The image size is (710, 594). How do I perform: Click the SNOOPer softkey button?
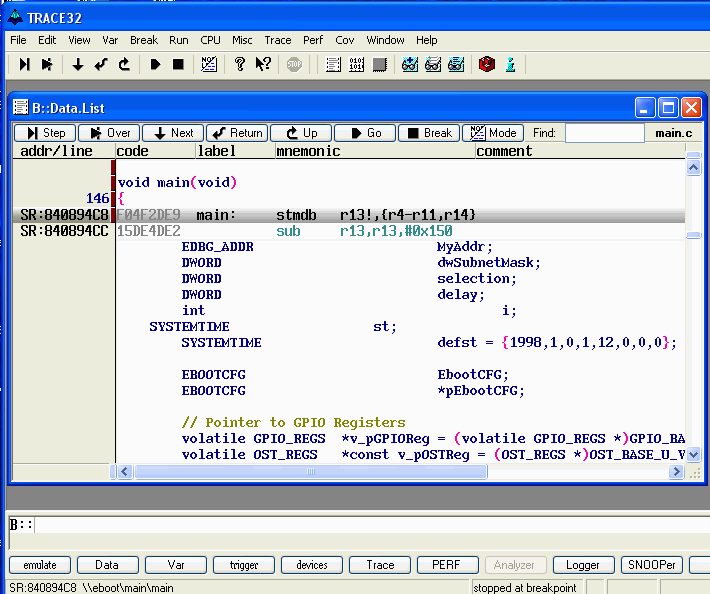(652, 565)
